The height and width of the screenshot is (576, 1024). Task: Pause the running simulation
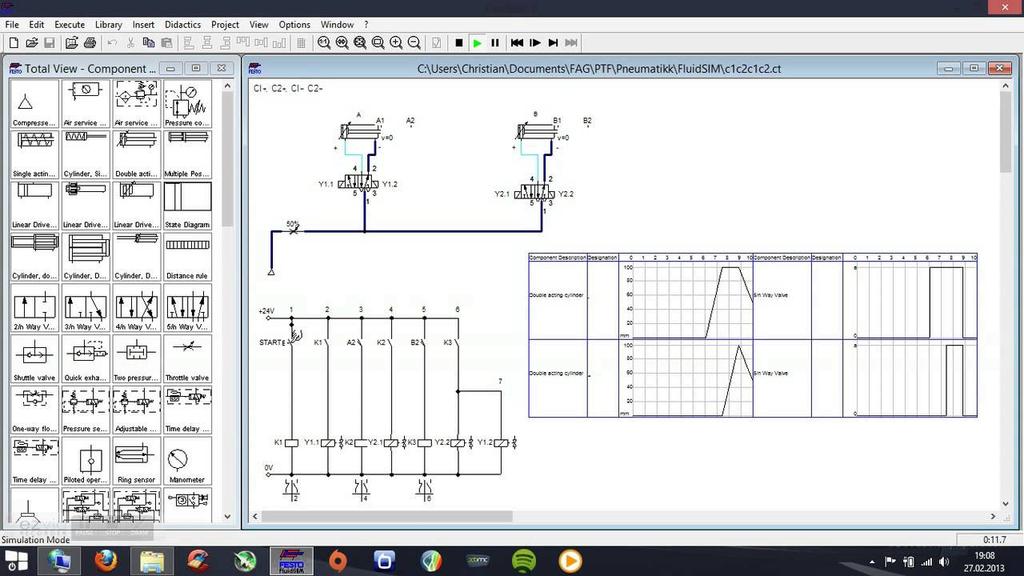(x=495, y=43)
